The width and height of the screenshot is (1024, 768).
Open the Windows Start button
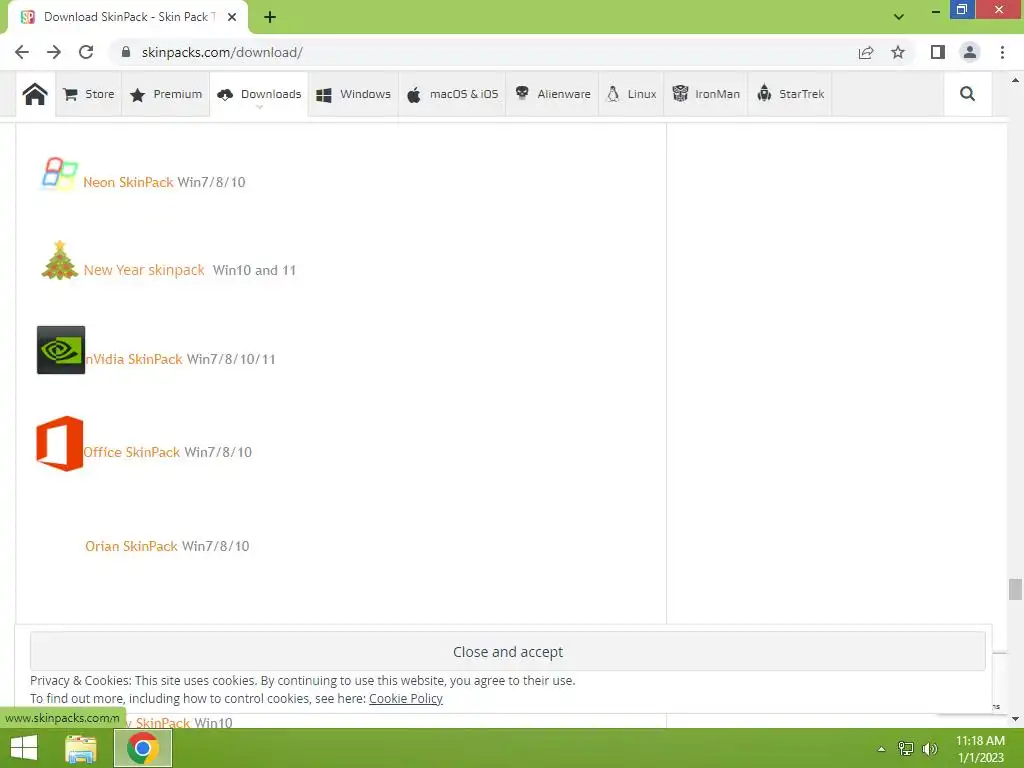click(x=24, y=748)
